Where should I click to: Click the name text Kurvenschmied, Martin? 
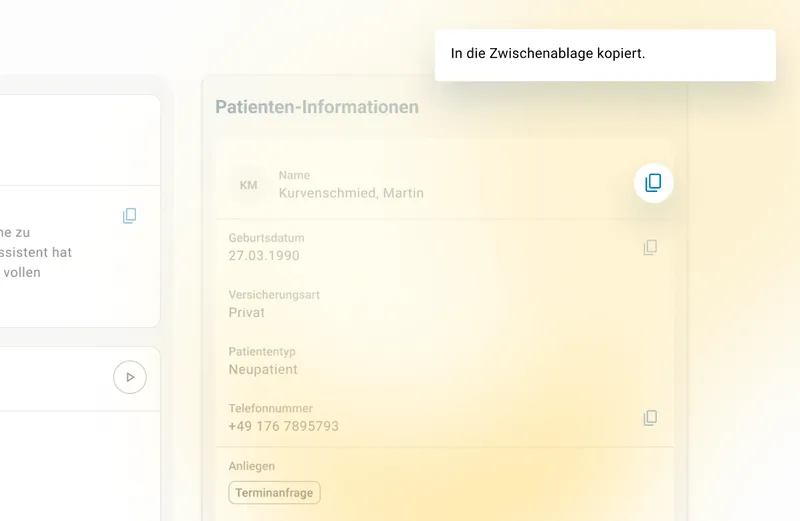[351, 193]
